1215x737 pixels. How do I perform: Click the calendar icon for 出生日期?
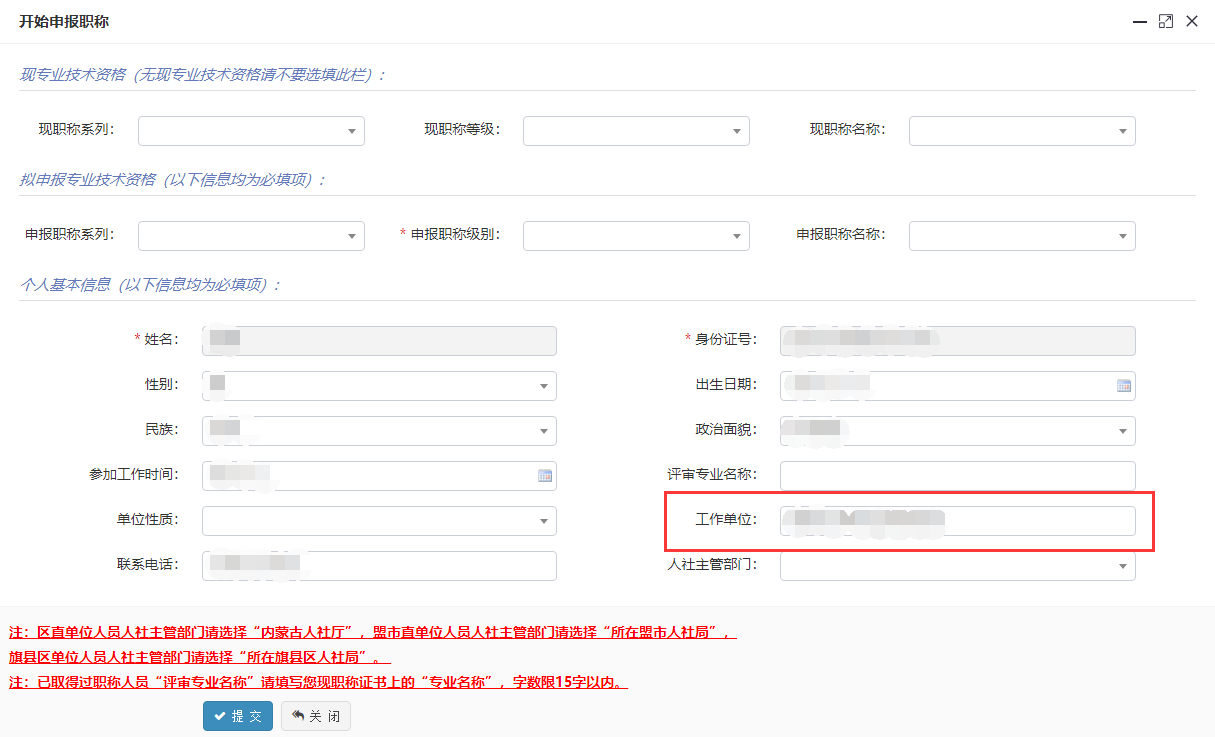(1123, 386)
